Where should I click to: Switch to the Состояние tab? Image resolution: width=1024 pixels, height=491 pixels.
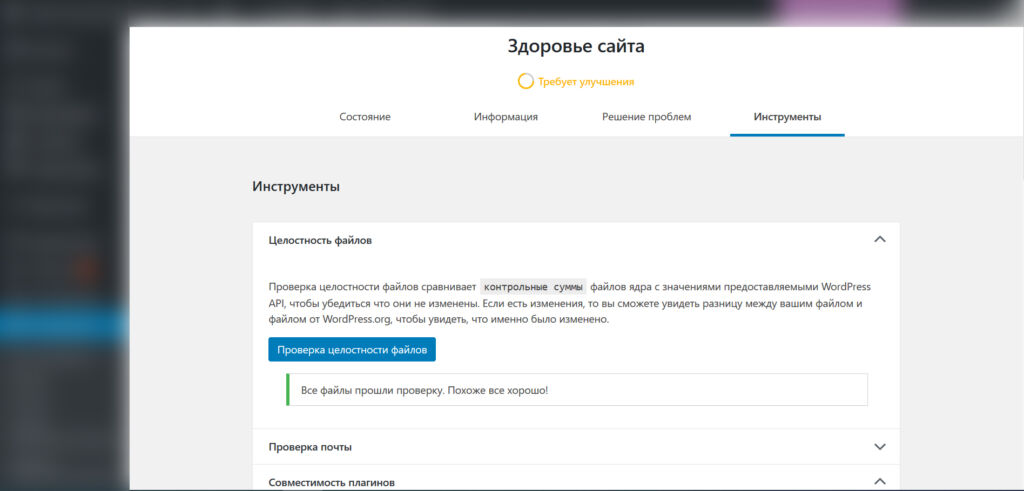(x=364, y=117)
